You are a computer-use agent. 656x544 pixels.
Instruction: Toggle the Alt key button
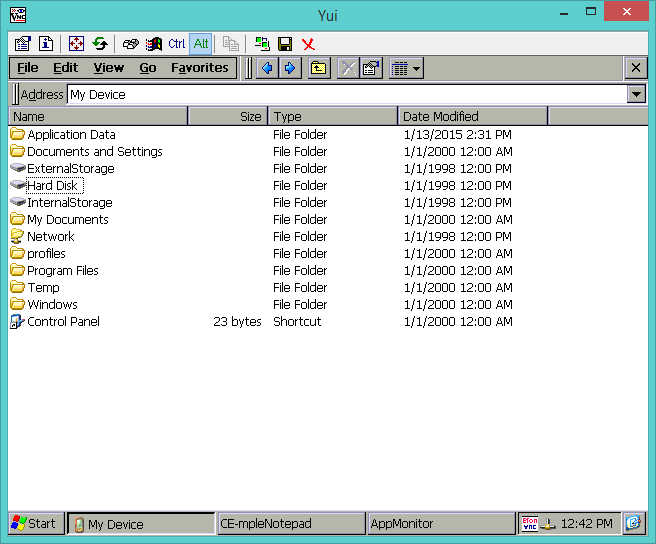[201, 44]
